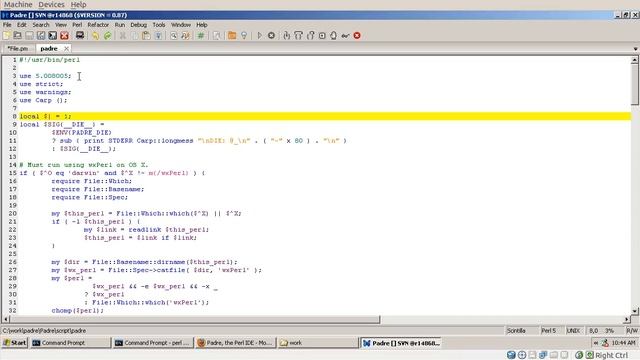Image resolution: width=640 pixels, height=360 pixels.
Task: Click the debugger Step Over icon
Action: coord(298,36)
